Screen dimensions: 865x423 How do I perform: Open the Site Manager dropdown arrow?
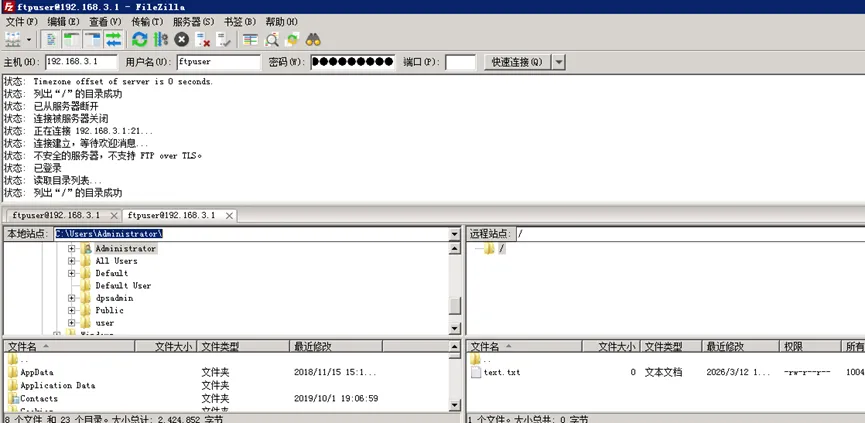29,40
